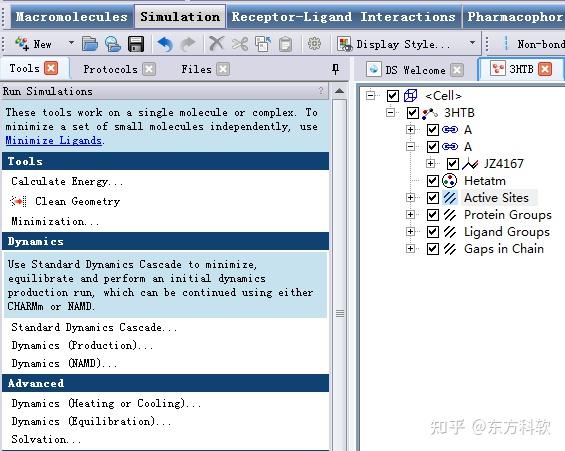Follow the Minimize Ligands link
565x451 pixels.
click(x=54, y=140)
